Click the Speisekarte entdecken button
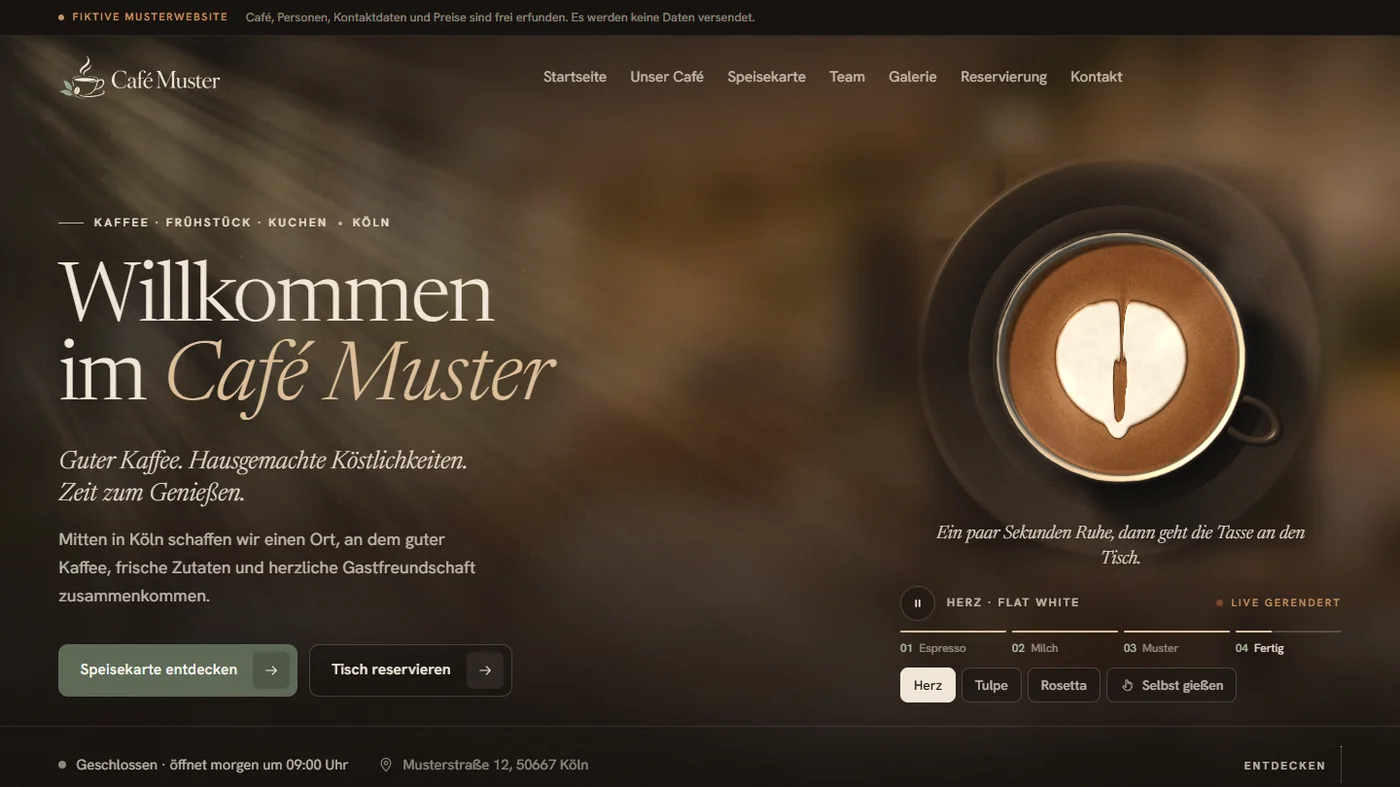1400x787 pixels. click(178, 670)
